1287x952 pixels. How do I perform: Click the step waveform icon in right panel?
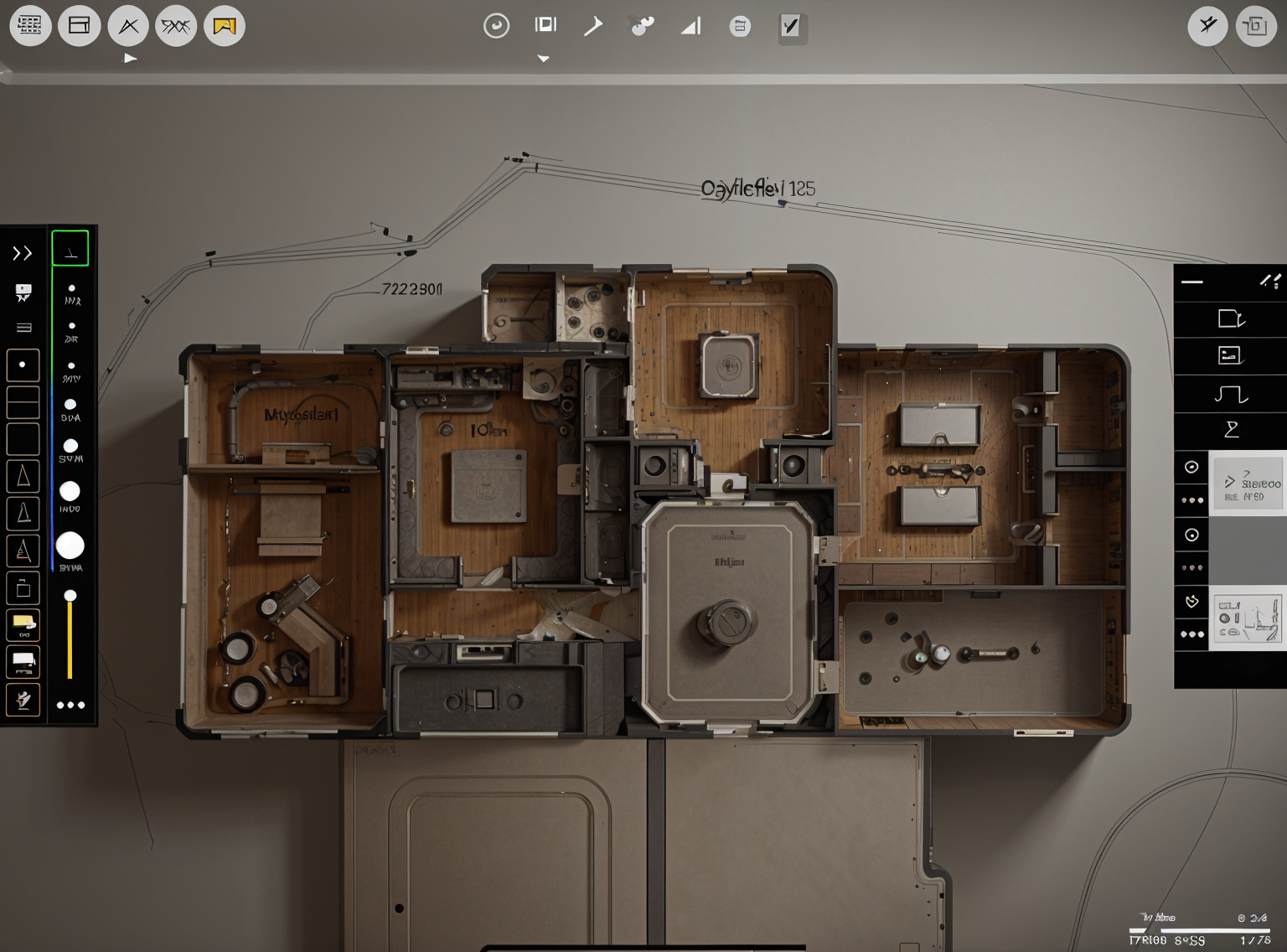(1230, 393)
